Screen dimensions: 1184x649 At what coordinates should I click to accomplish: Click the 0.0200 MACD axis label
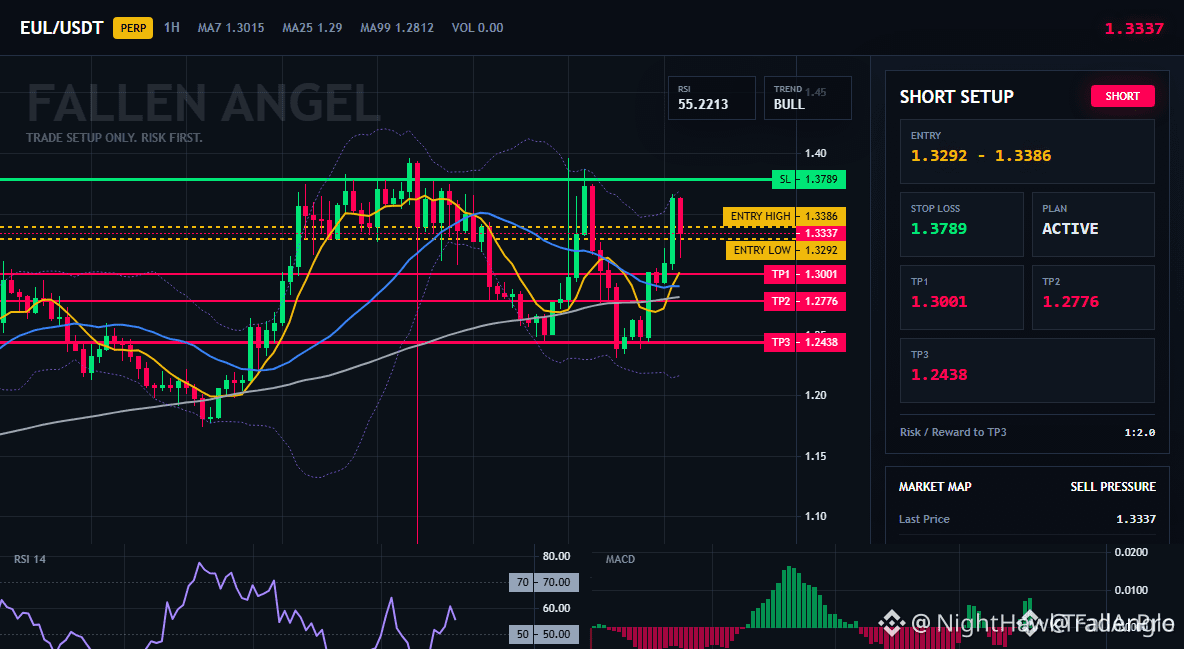coord(1131,552)
